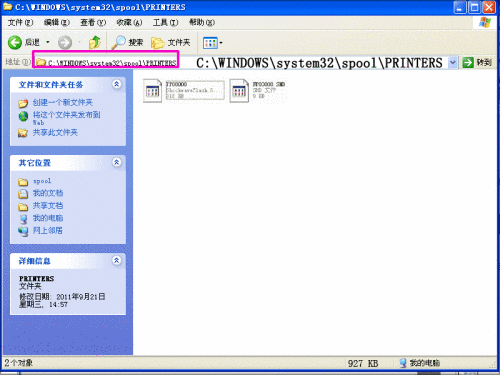Collapse the 文件和文件夹任务 panel
500x375 pixels.
[116, 84]
